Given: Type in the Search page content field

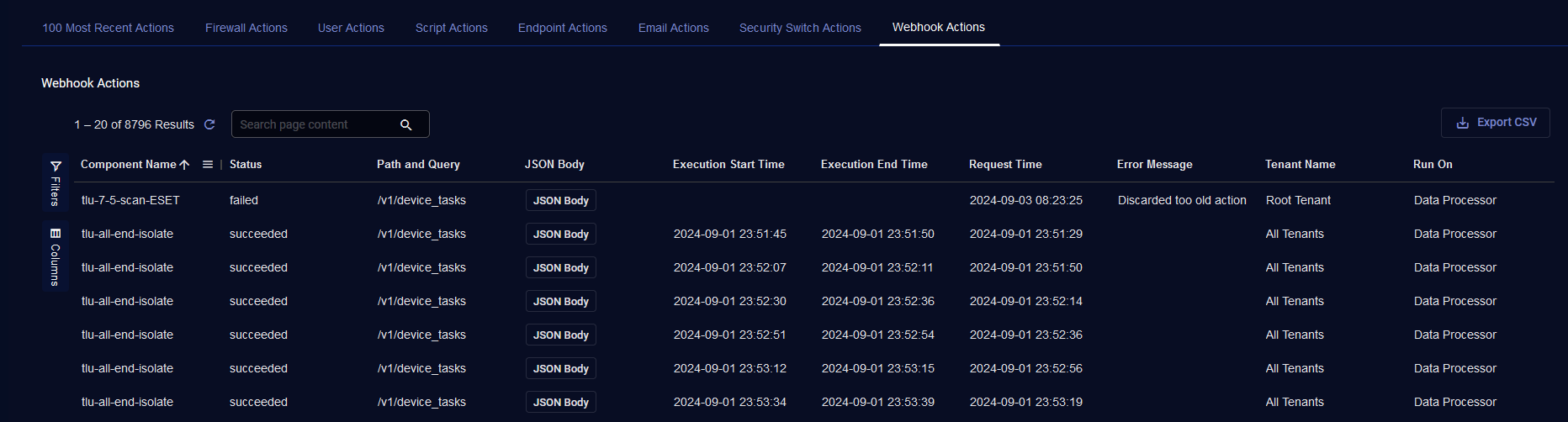Looking at the screenshot, I should 315,124.
